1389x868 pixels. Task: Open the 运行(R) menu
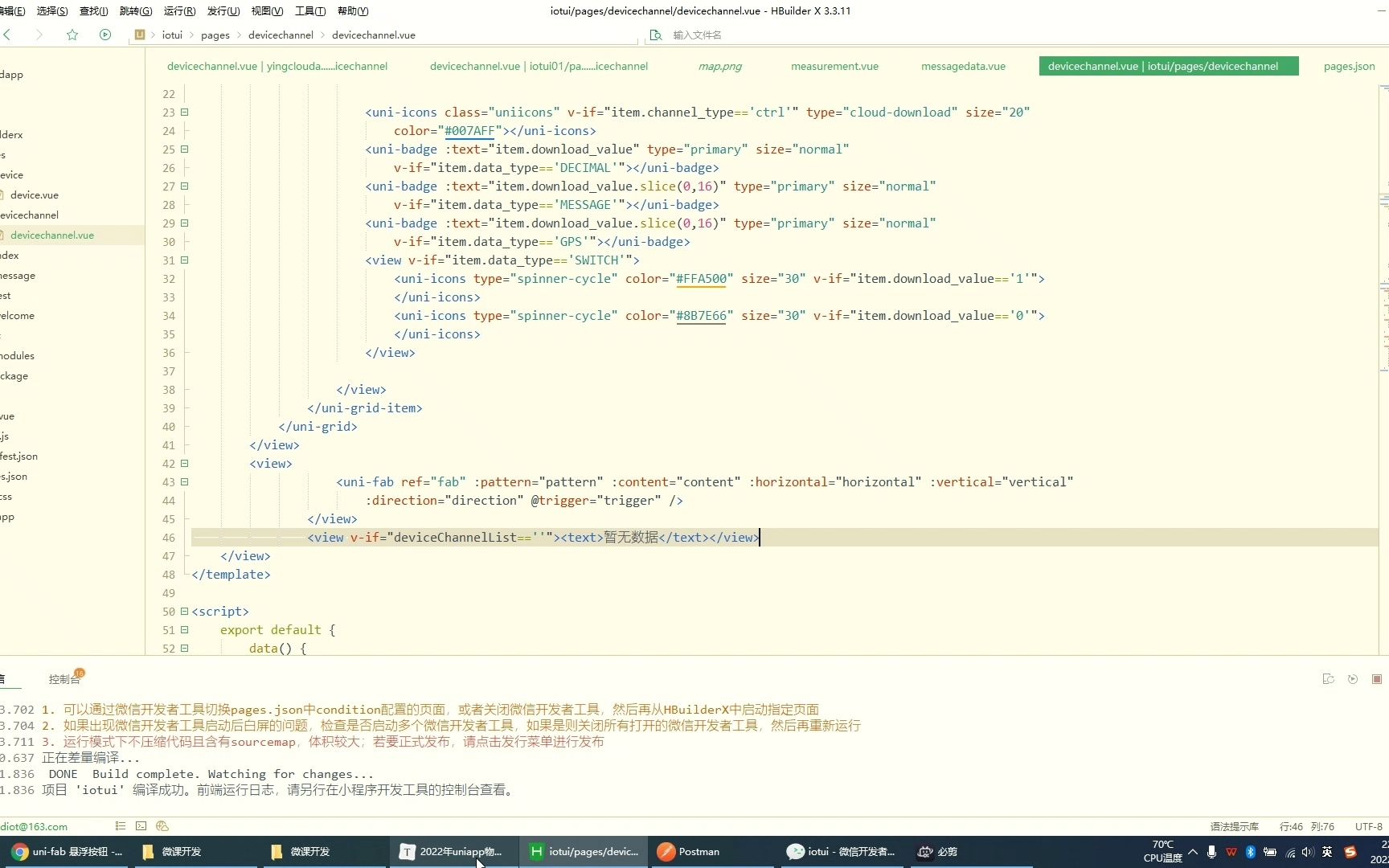179,10
